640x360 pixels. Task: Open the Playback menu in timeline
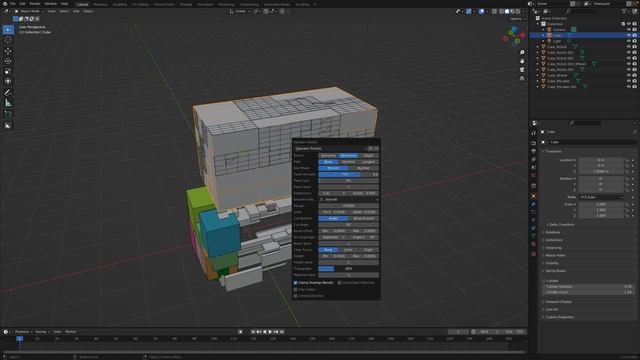click(23, 332)
